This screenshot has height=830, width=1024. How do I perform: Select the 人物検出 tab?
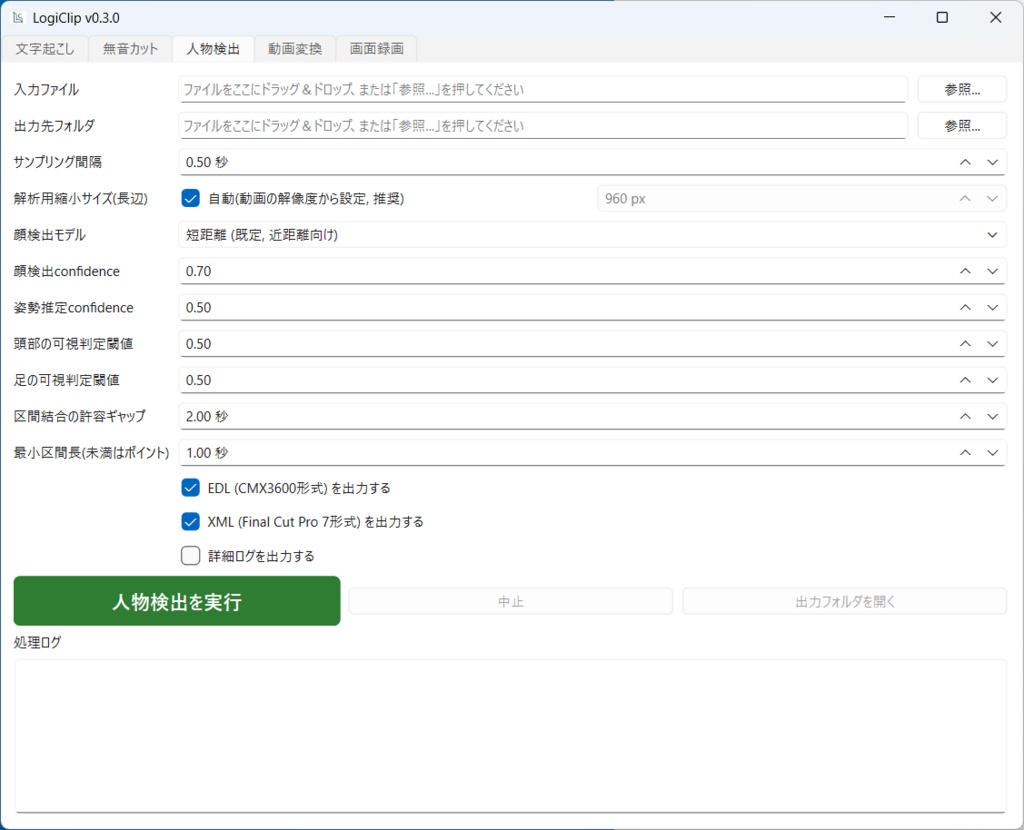(213, 49)
